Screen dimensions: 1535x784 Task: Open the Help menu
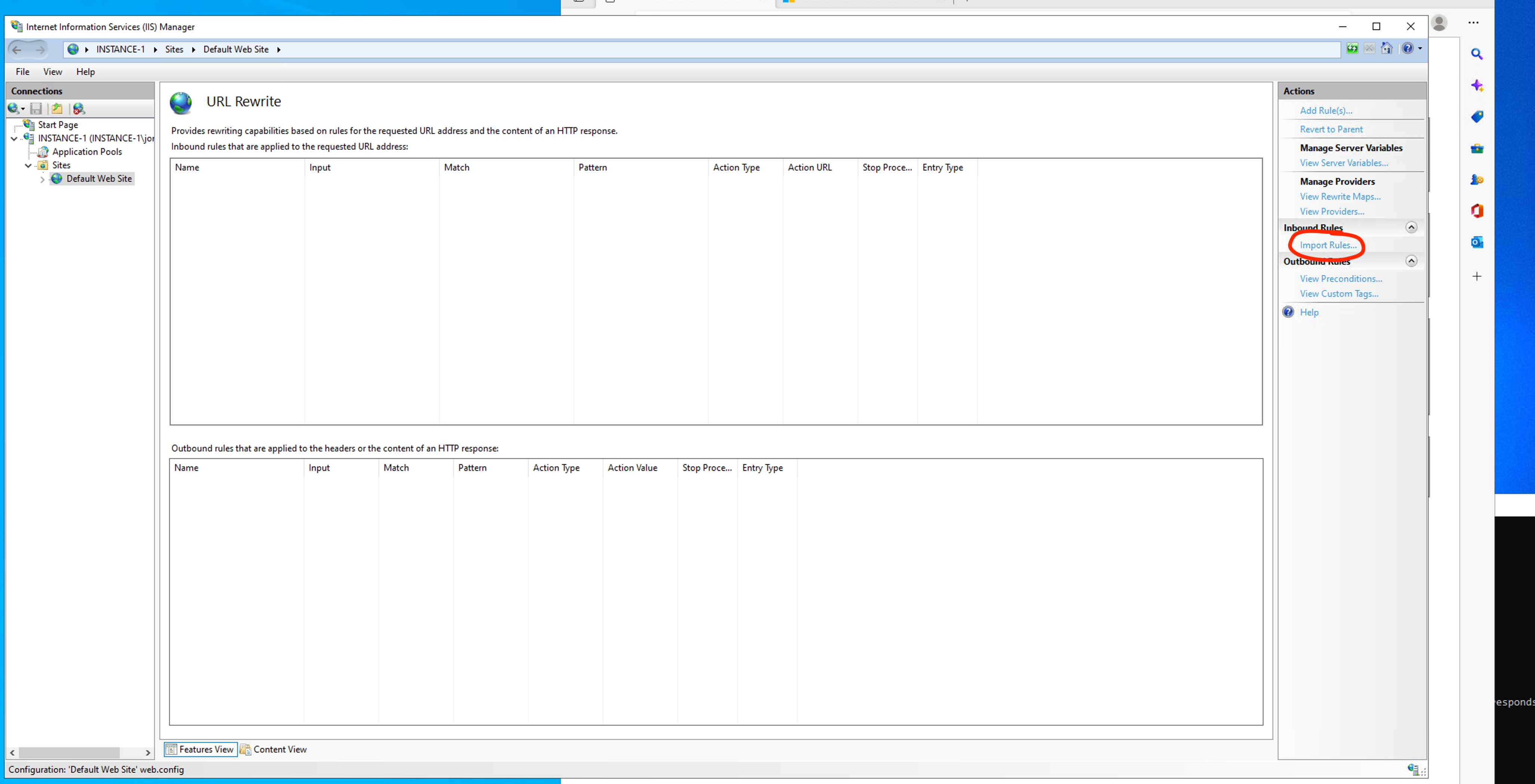(85, 71)
